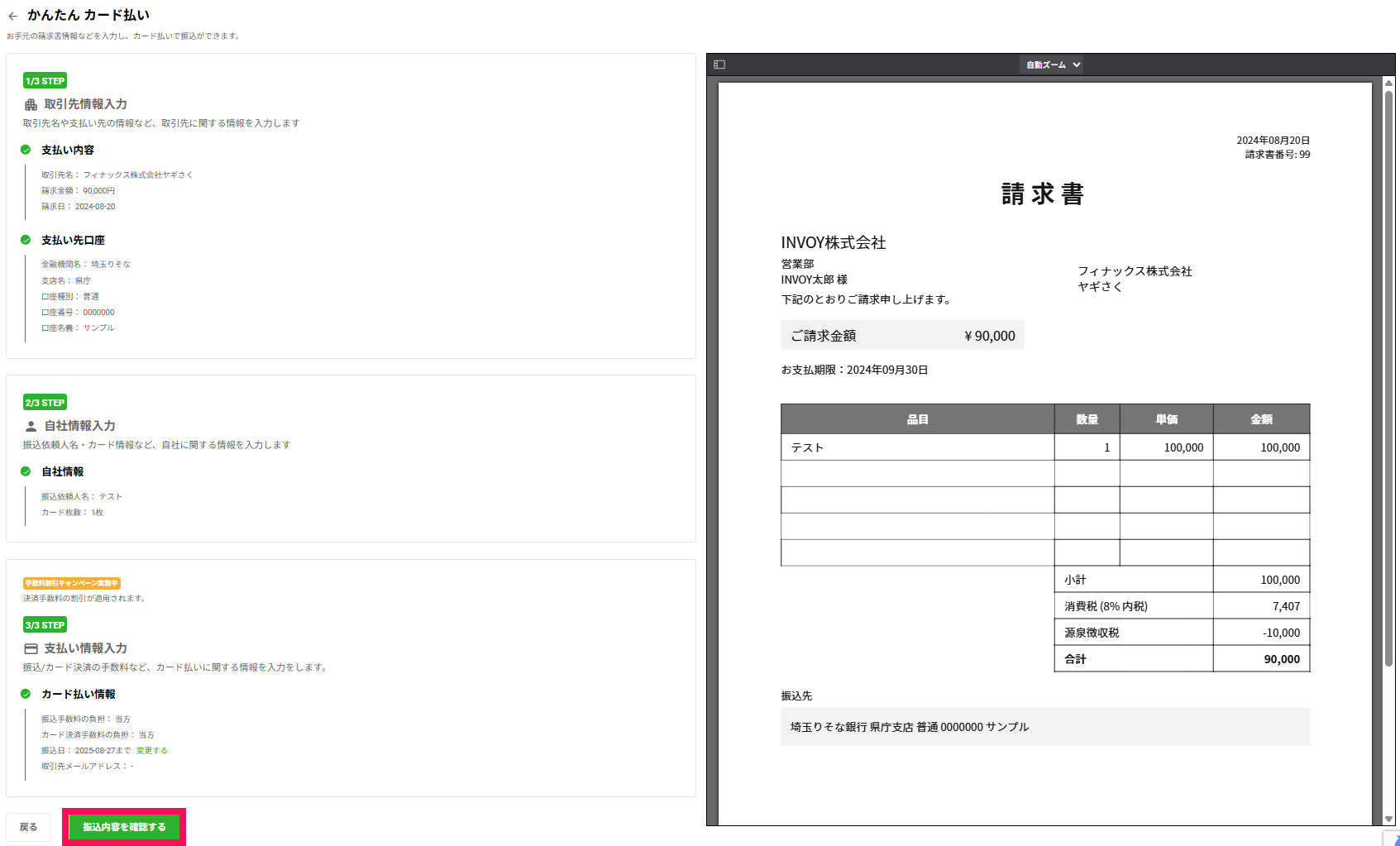Click the 取引先名： フィナックス株式会社ヤギさく line
The image size is (1400, 846).
tap(117, 175)
